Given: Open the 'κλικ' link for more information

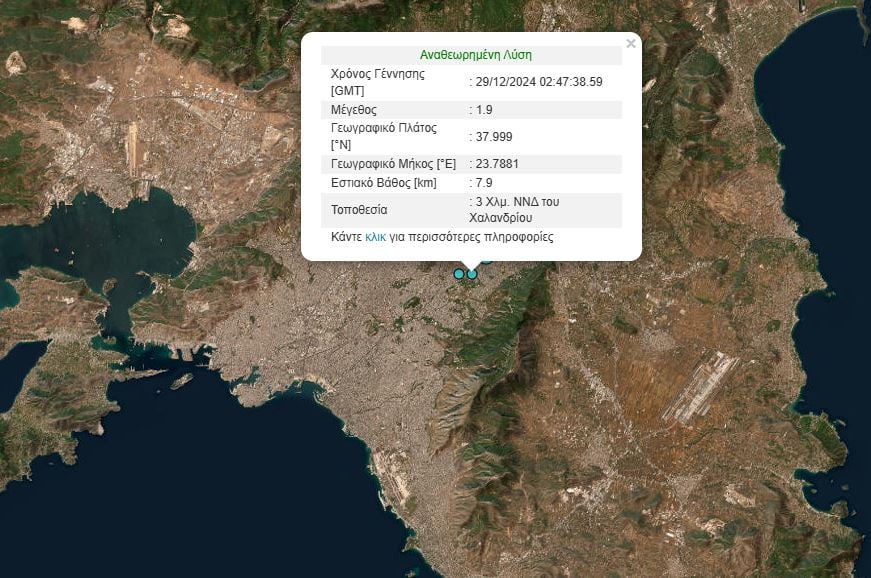Looking at the screenshot, I should click(375, 238).
